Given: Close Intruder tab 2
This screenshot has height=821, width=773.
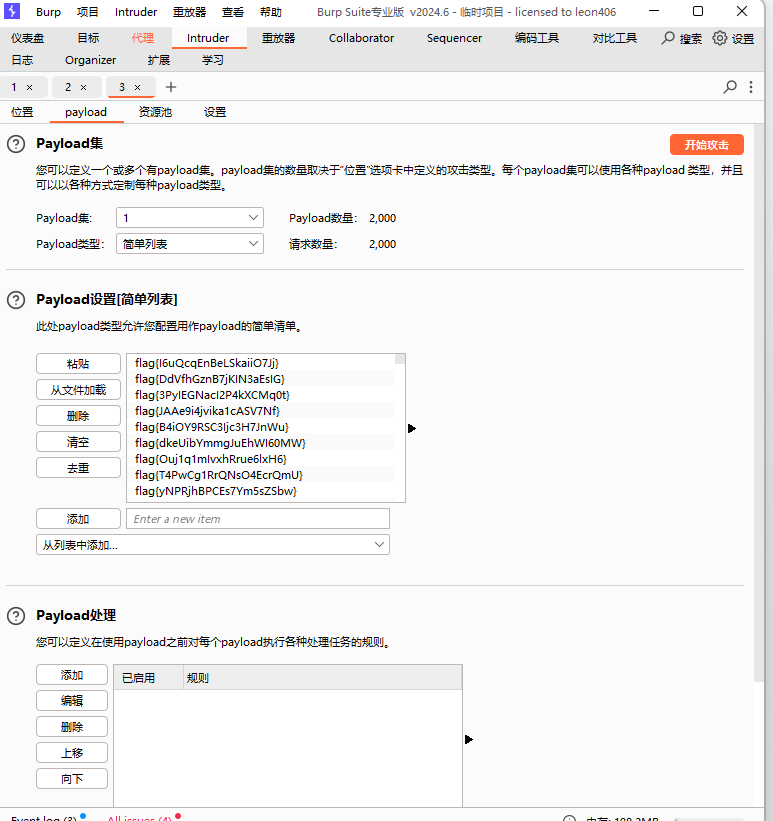Looking at the screenshot, I should [83, 87].
